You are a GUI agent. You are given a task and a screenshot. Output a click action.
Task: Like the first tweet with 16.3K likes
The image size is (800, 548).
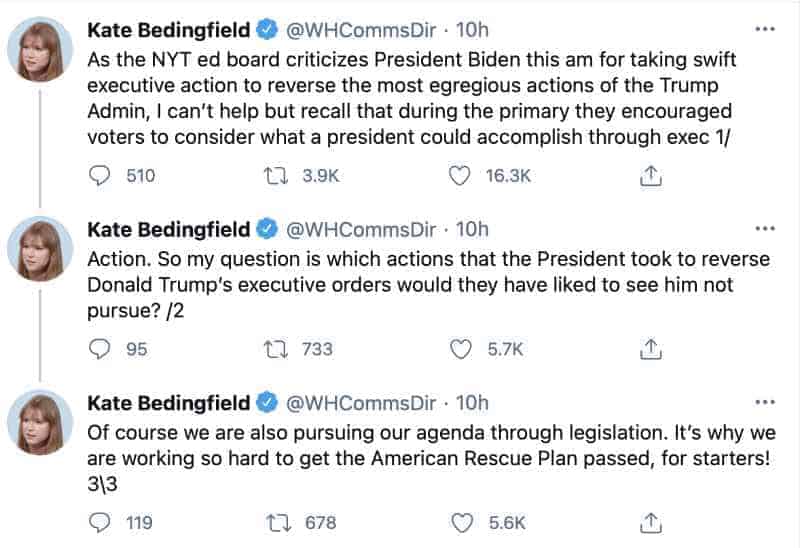tap(459, 176)
